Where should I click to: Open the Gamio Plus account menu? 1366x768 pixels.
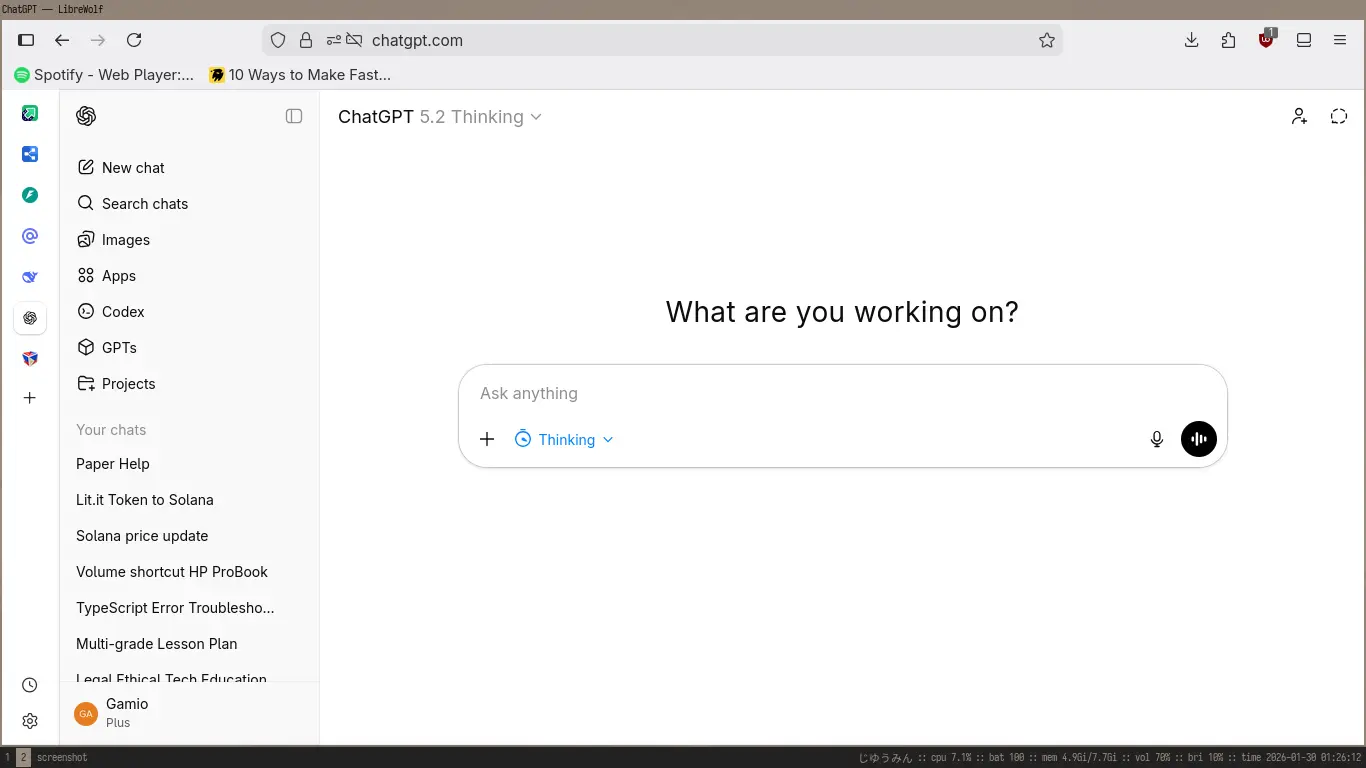[x=190, y=713]
